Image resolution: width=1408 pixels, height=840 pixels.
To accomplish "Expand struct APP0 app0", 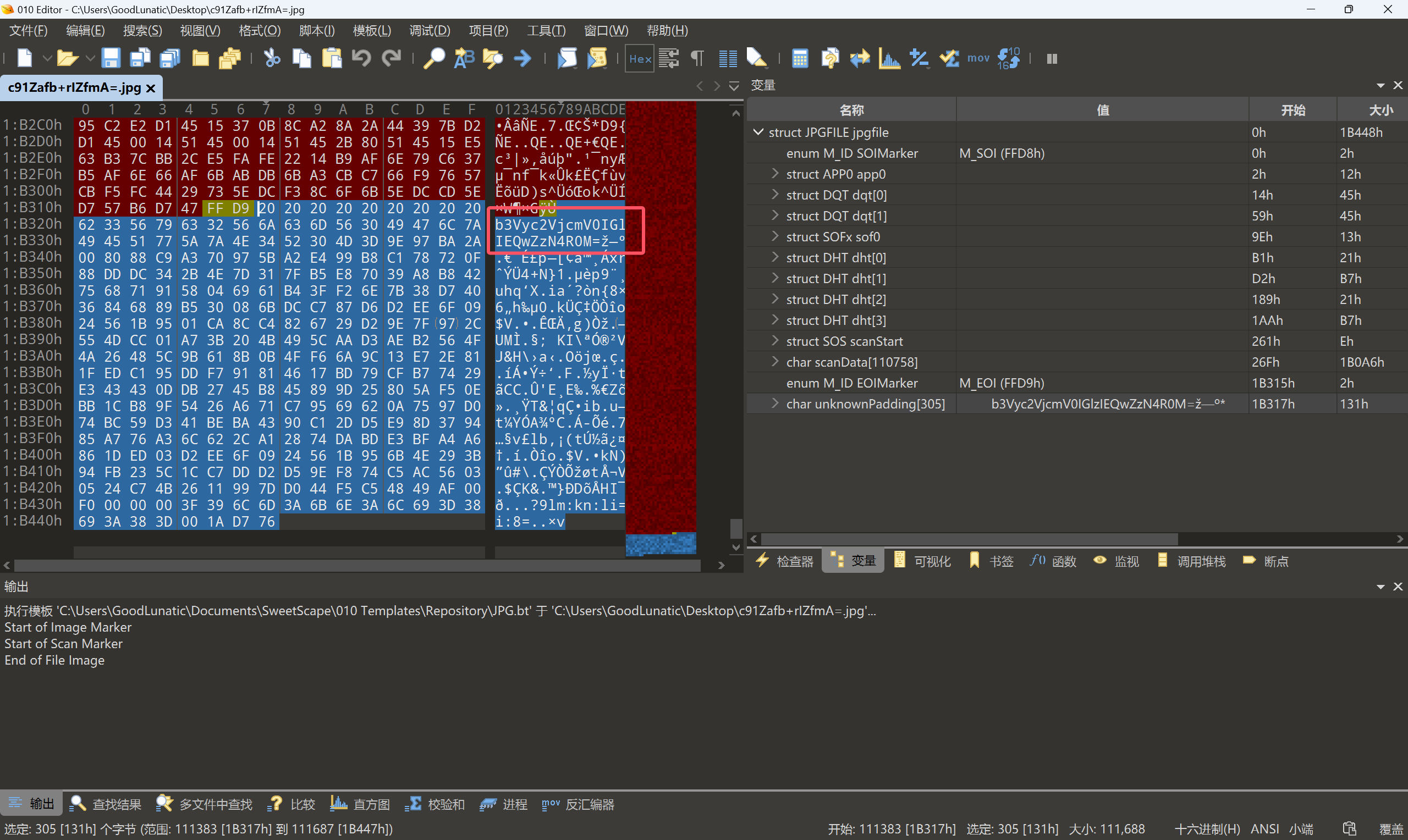I will click(775, 174).
